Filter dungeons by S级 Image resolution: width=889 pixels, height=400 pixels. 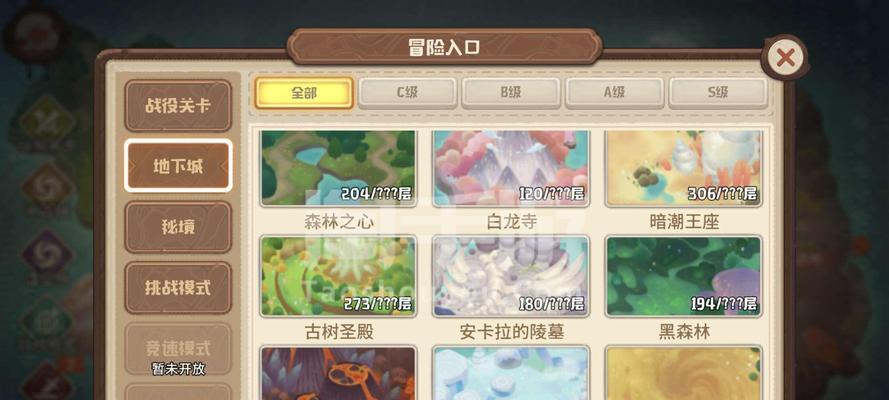(718, 93)
